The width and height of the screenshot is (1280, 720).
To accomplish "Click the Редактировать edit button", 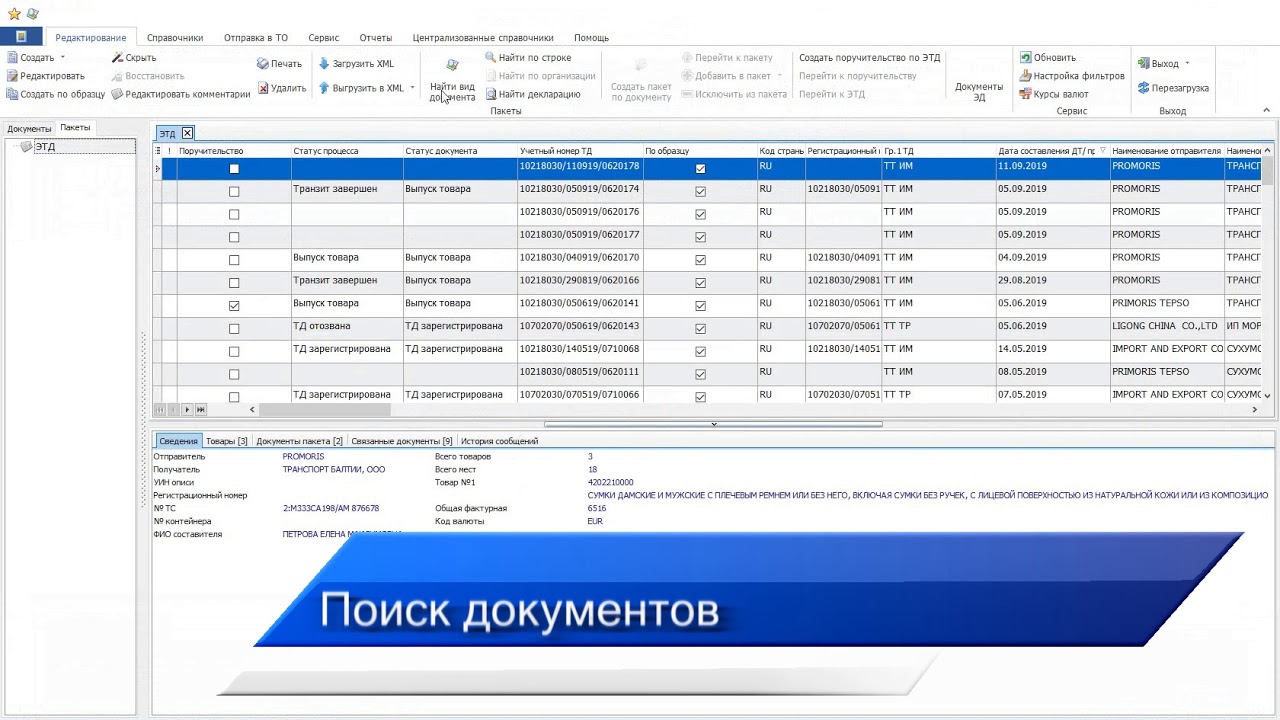I will pos(46,76).
